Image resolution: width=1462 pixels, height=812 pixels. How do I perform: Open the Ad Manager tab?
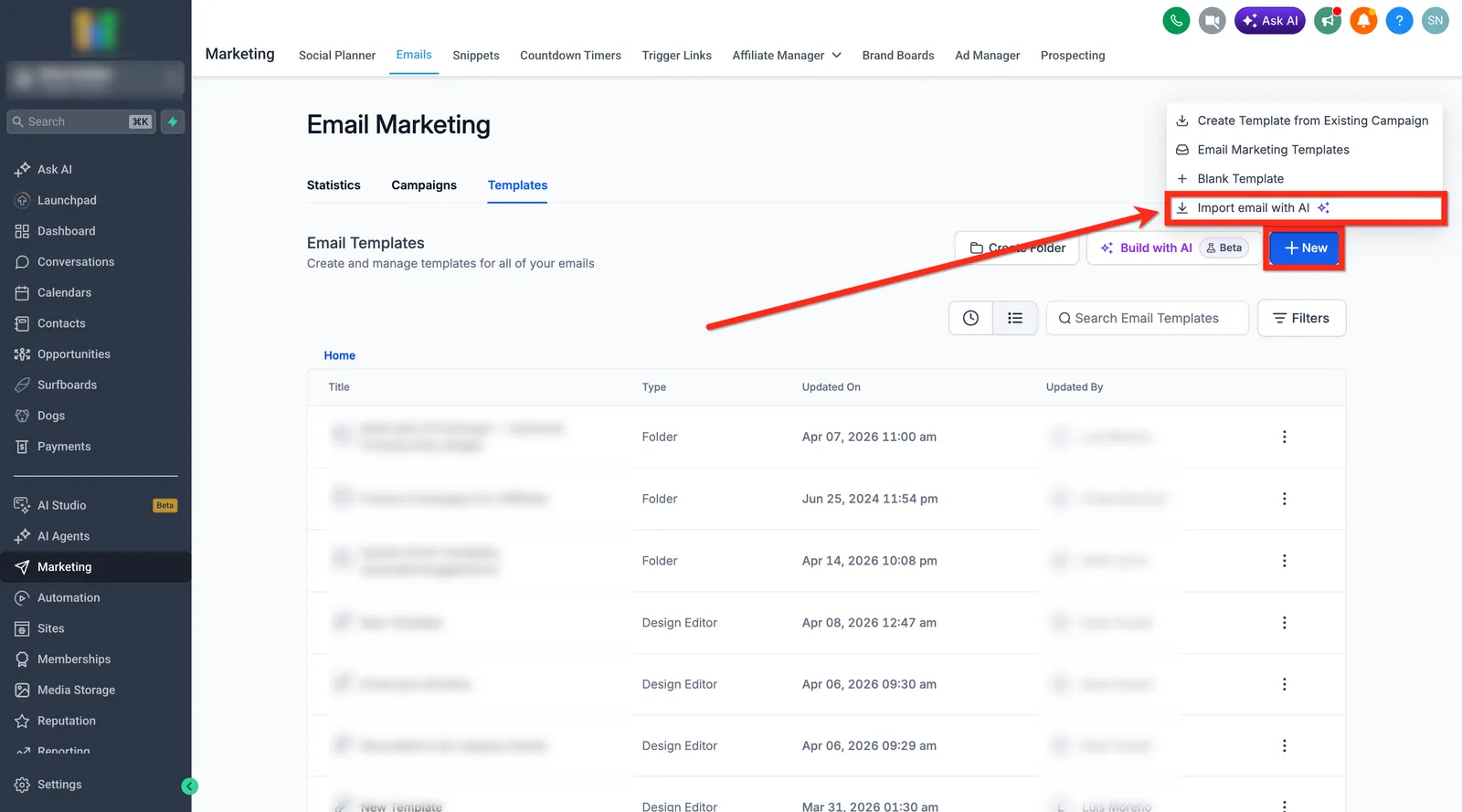[x=987, y=56]
